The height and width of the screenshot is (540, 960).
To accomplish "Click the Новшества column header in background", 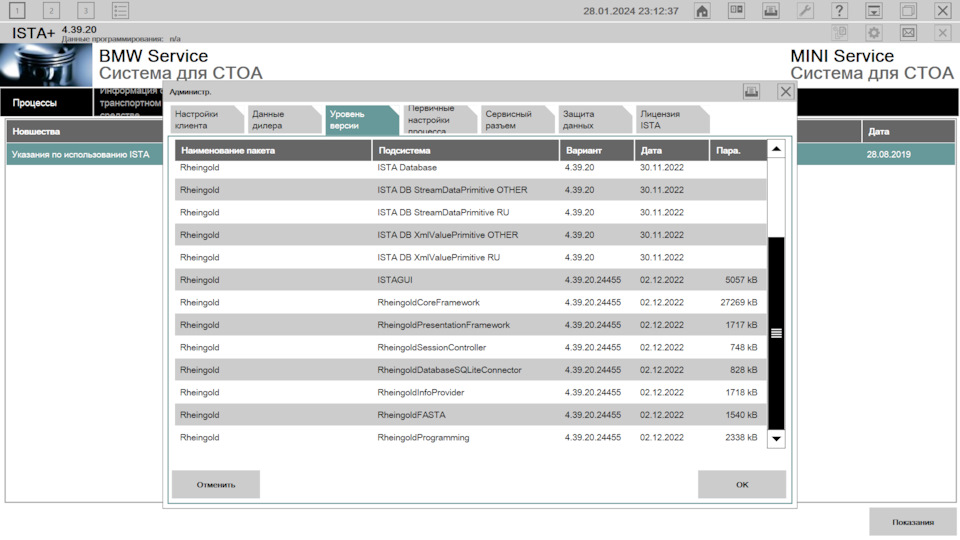I will pos(84,131).
